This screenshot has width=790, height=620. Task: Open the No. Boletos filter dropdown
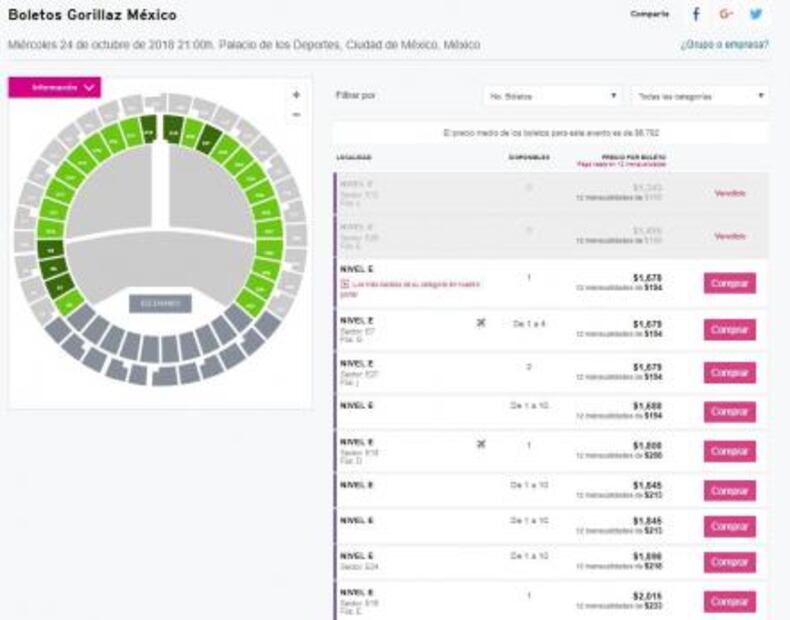pos(552,96)
